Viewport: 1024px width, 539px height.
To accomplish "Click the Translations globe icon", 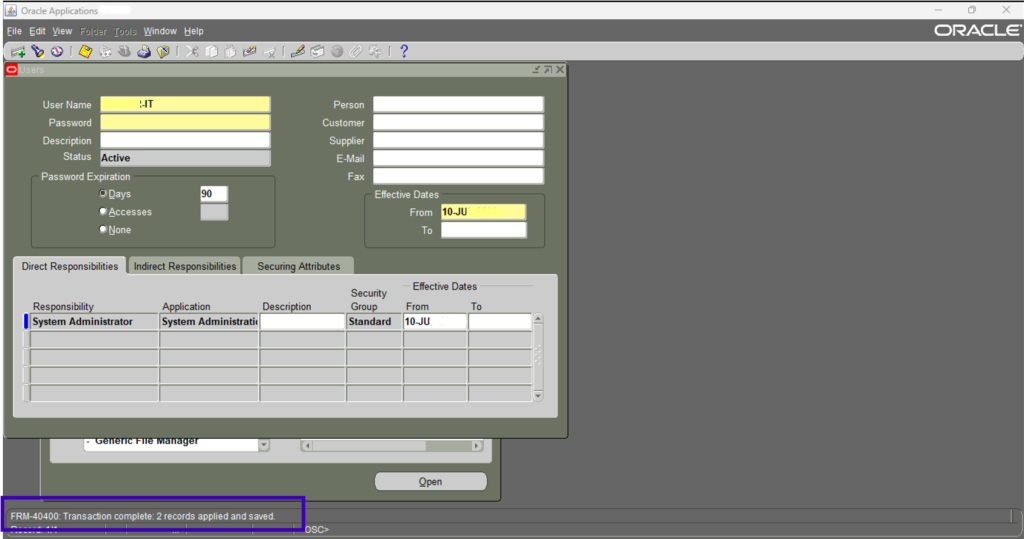I will (337, 52).
